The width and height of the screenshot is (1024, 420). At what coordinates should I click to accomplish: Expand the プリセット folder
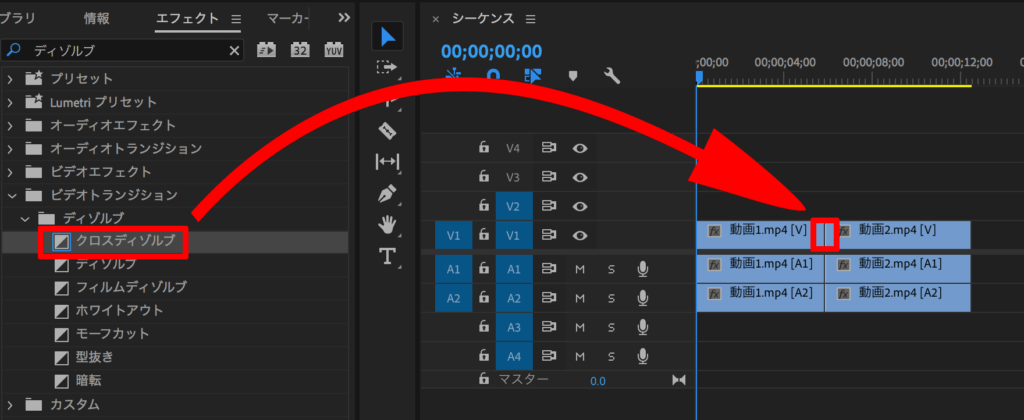tap(11, 78)
